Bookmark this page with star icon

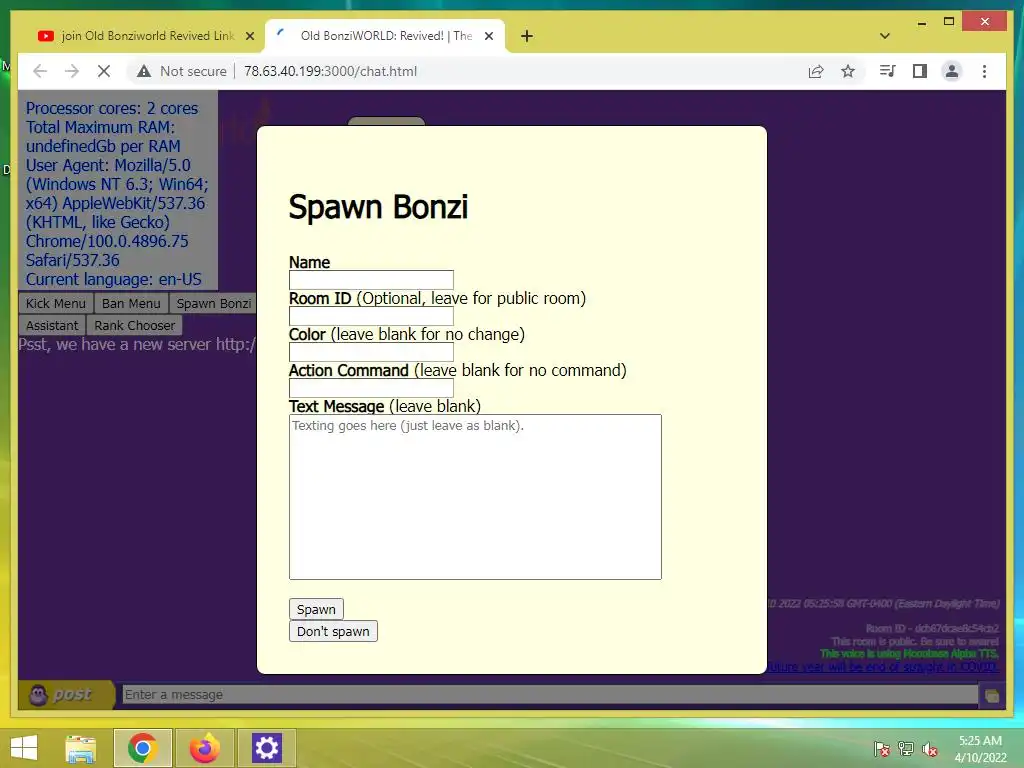[x=848, y=71]
